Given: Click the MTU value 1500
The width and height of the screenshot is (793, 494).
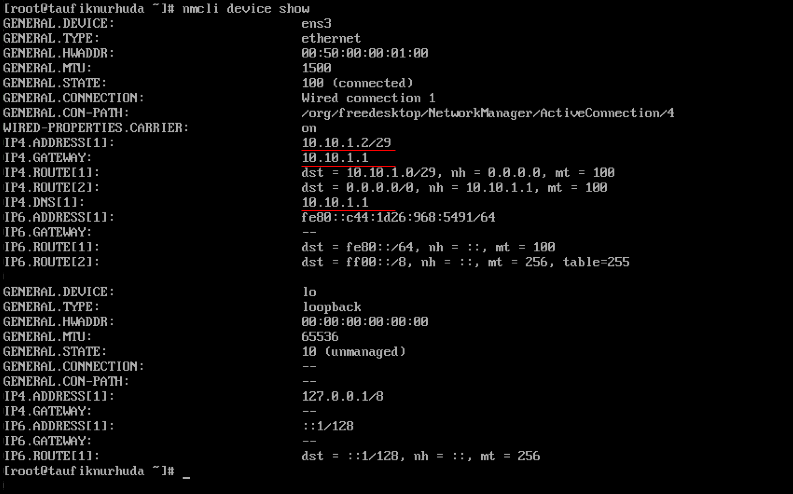Looking at the screenshot, I should coord(316,68).
